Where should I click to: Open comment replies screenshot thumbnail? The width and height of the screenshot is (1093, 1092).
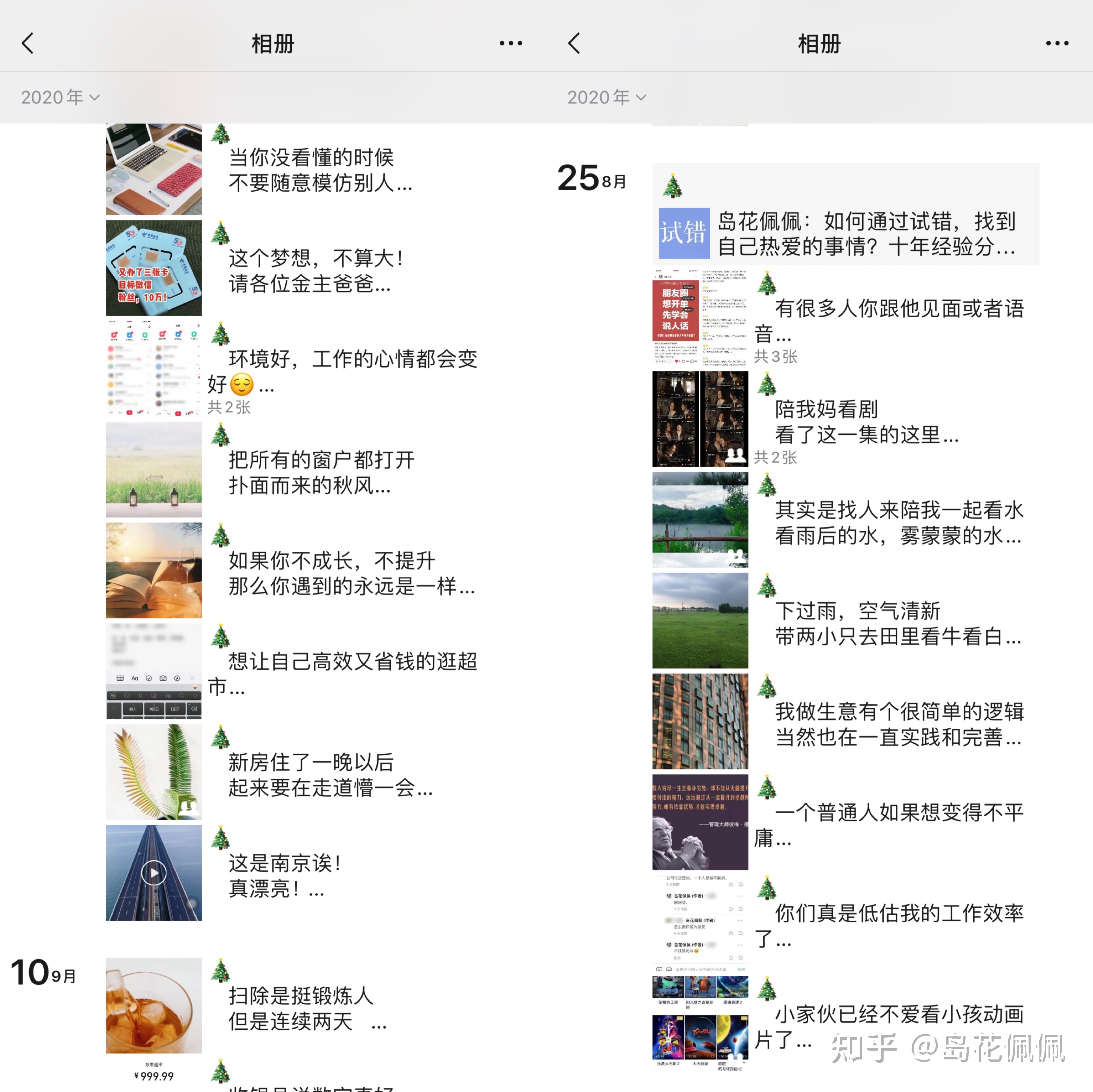700,923
